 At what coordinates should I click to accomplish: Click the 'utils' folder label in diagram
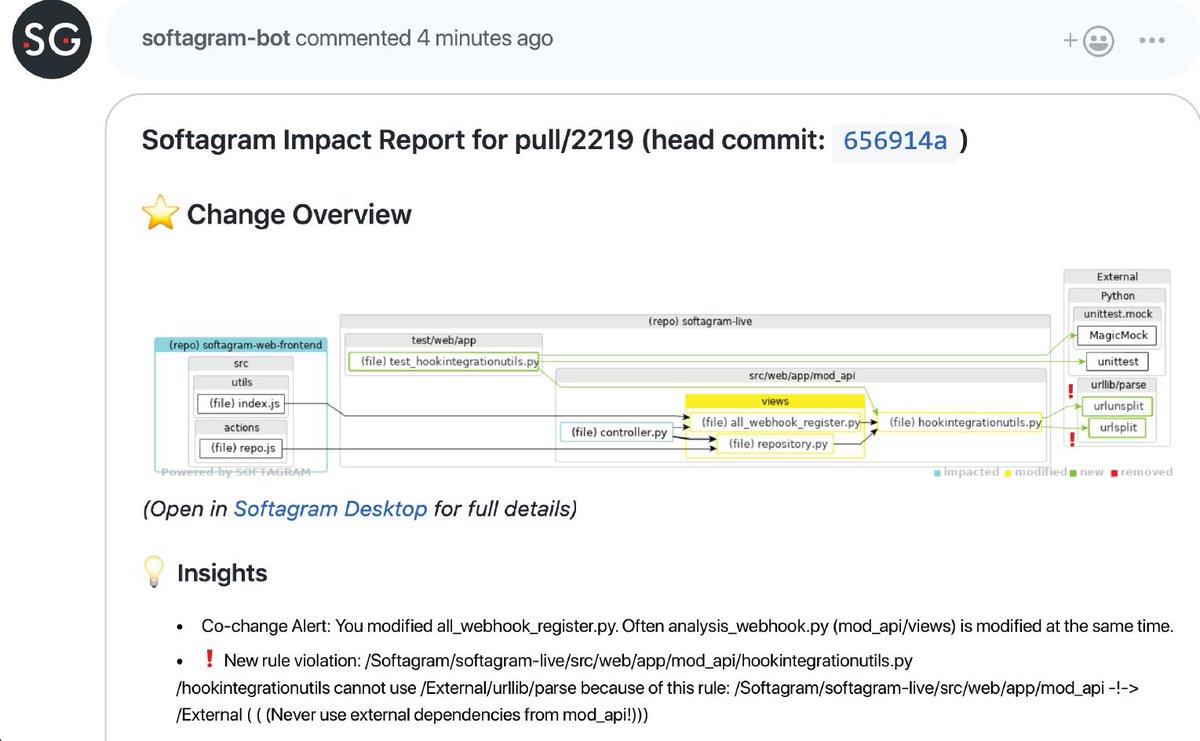[242, 383]
